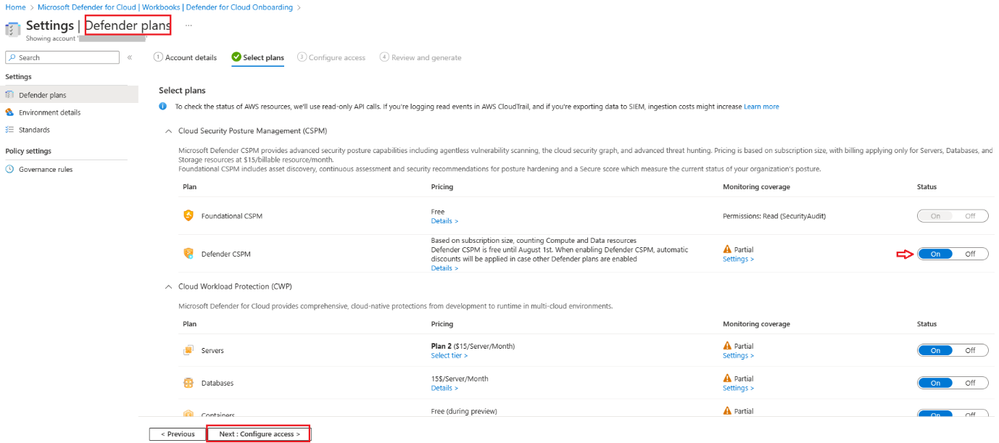This screenshot has height=443, width=999.
Task: Click the Plan 2 ($15/Server/Month) text
Action: [x=473, y=346]
